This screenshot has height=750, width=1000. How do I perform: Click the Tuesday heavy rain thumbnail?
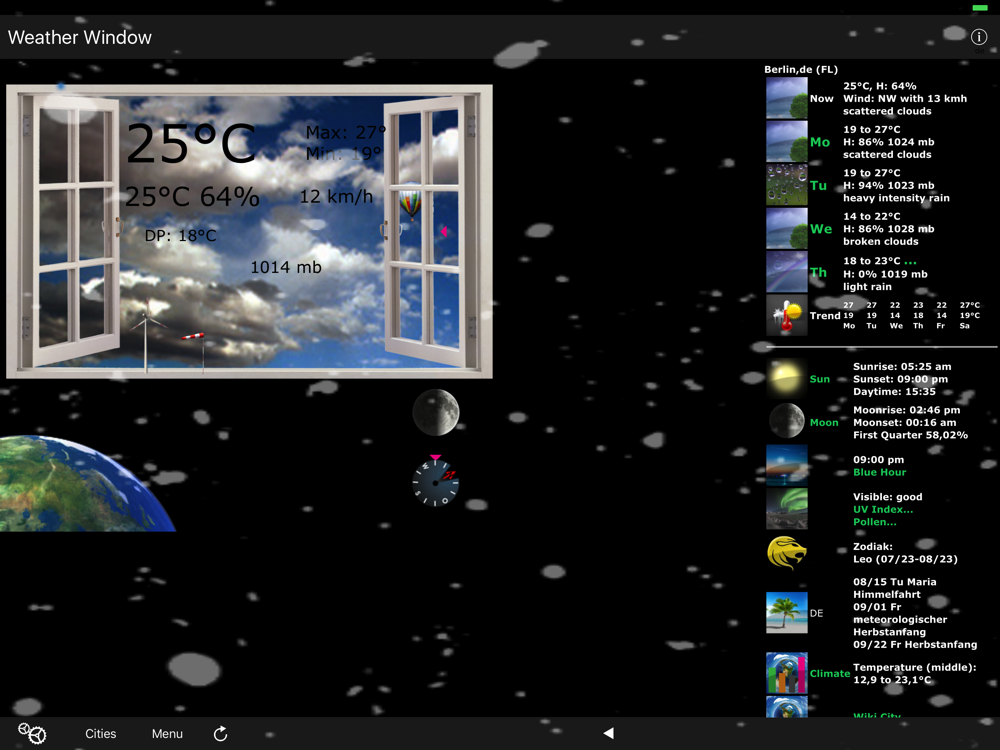pos(786,185)
